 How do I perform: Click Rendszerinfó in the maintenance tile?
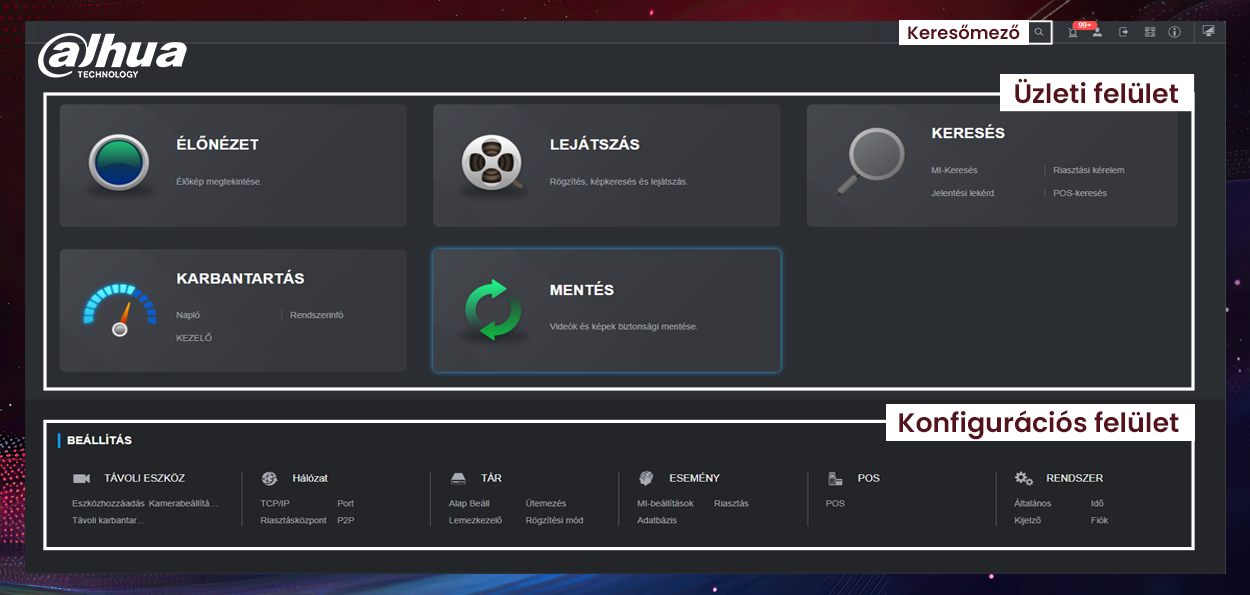click(x=316, y=315)
